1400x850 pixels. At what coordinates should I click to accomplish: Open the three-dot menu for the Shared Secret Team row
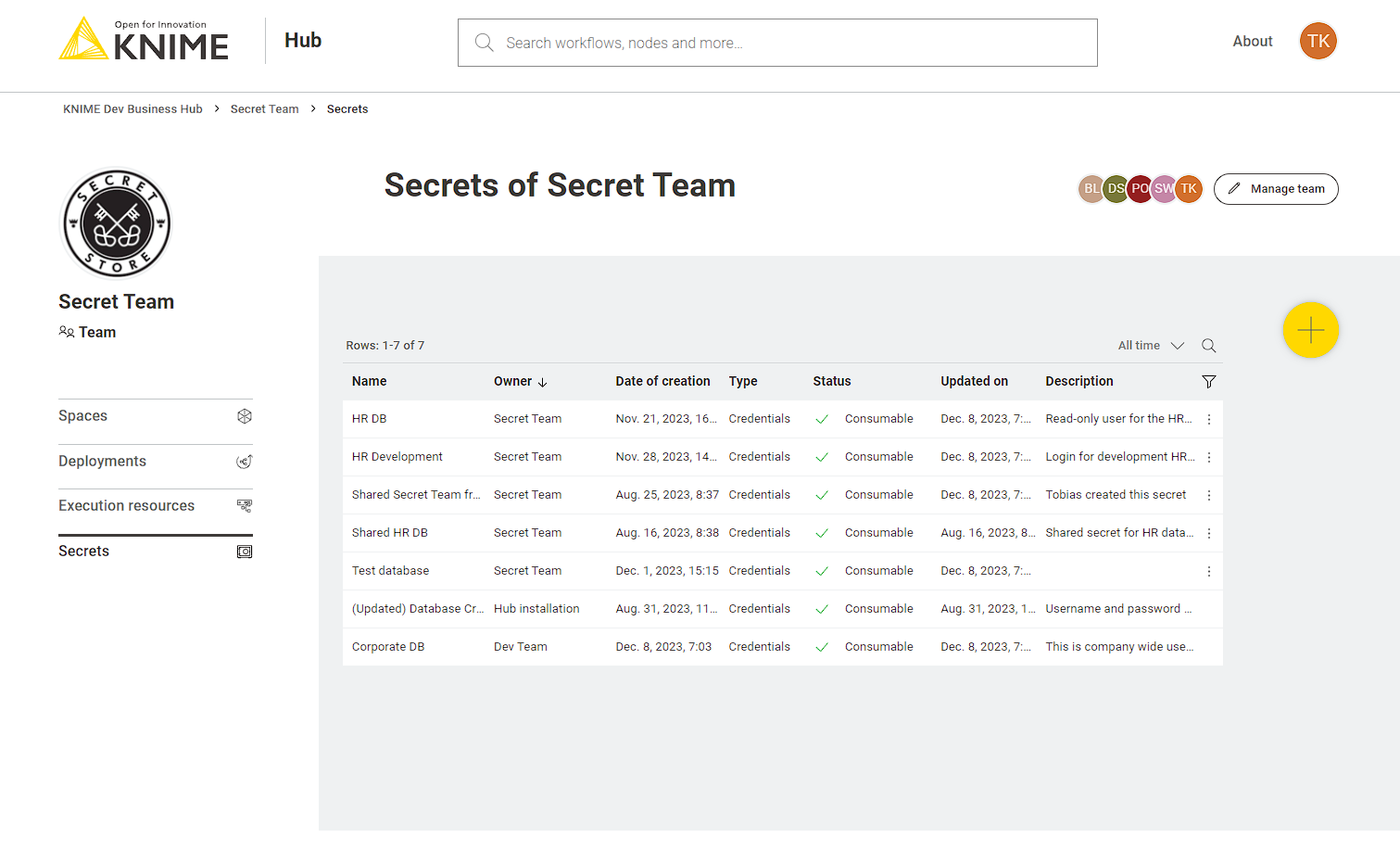click(1208, 496)
